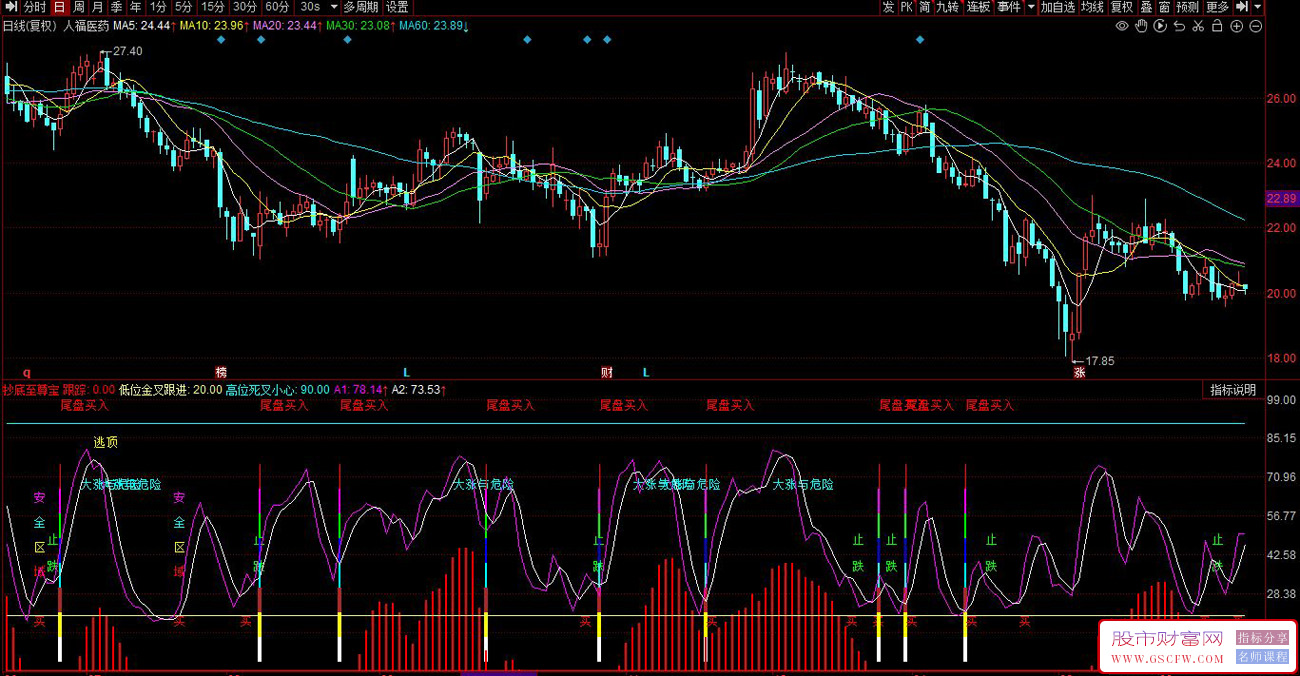
Task: Open the 更多 more menu
Action: pos(1217,7)
